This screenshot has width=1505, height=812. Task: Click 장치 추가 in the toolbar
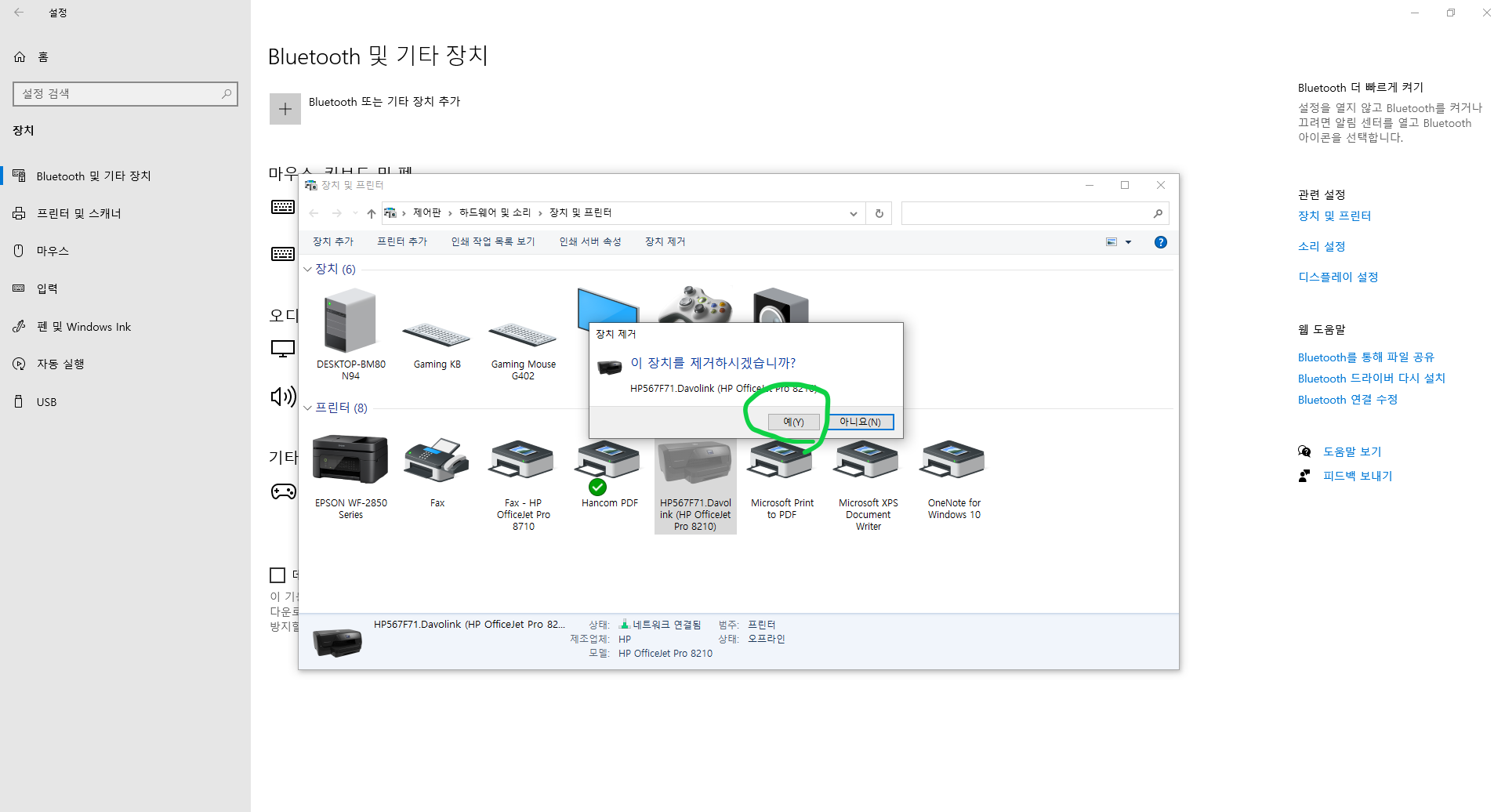(333, 241)
